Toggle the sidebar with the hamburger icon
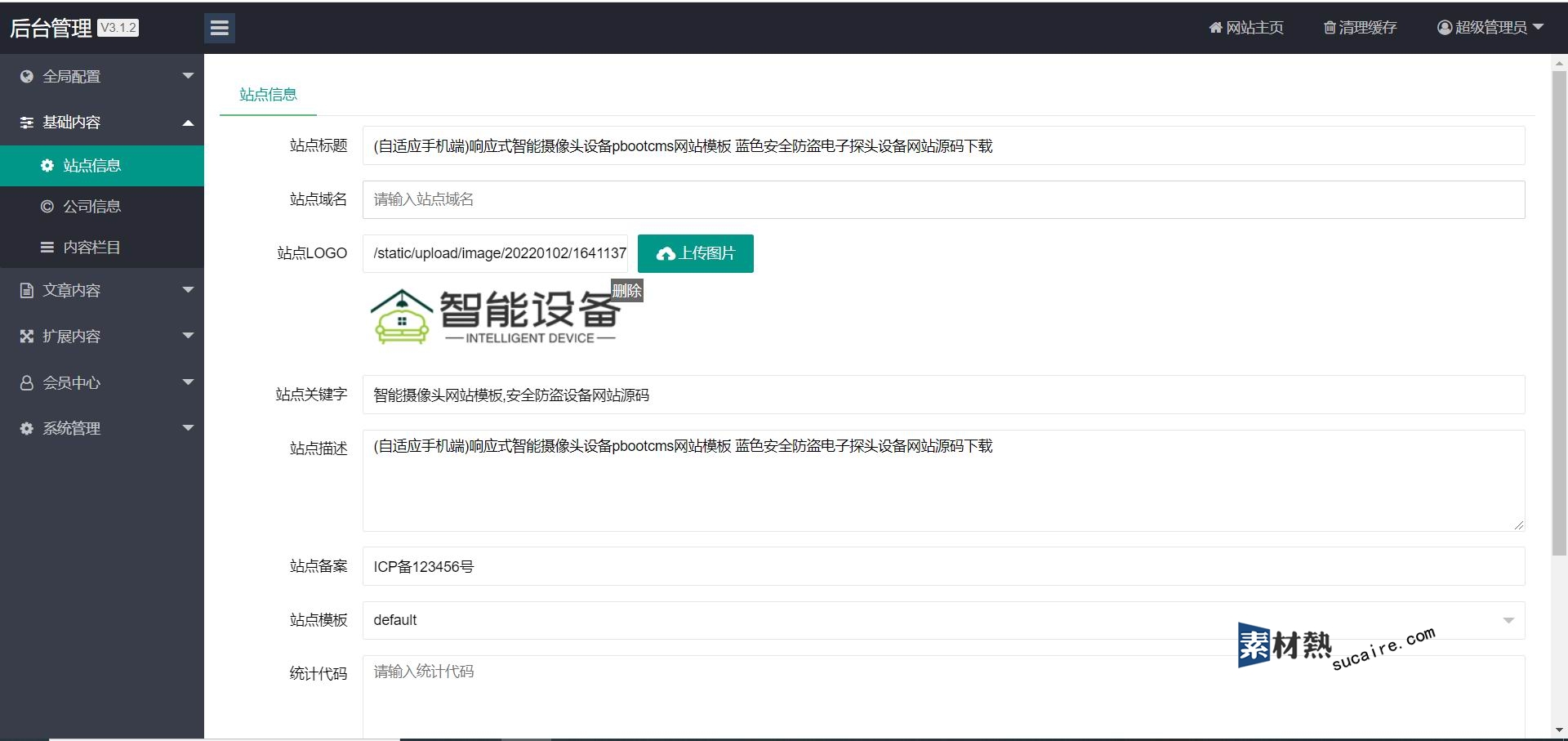 click(x=220, y=28)
